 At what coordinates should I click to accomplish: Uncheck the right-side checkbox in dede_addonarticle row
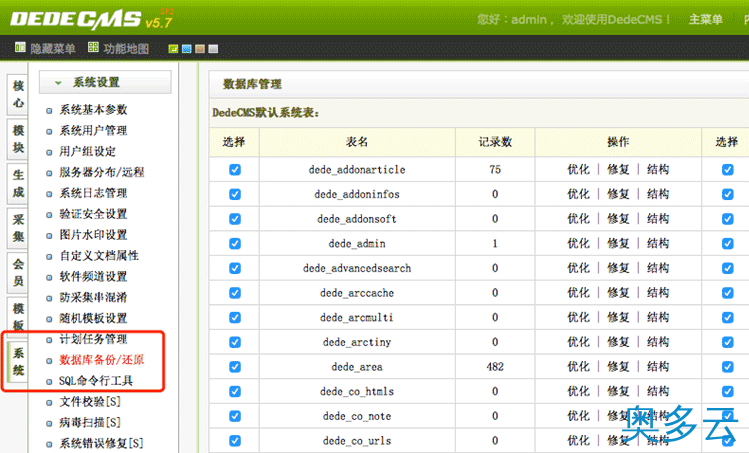[x=728, y=170]
